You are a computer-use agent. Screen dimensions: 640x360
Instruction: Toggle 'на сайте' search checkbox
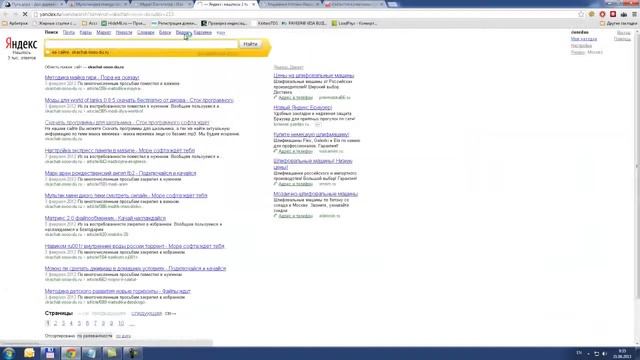pyautogui.click(x=48, y=53)
